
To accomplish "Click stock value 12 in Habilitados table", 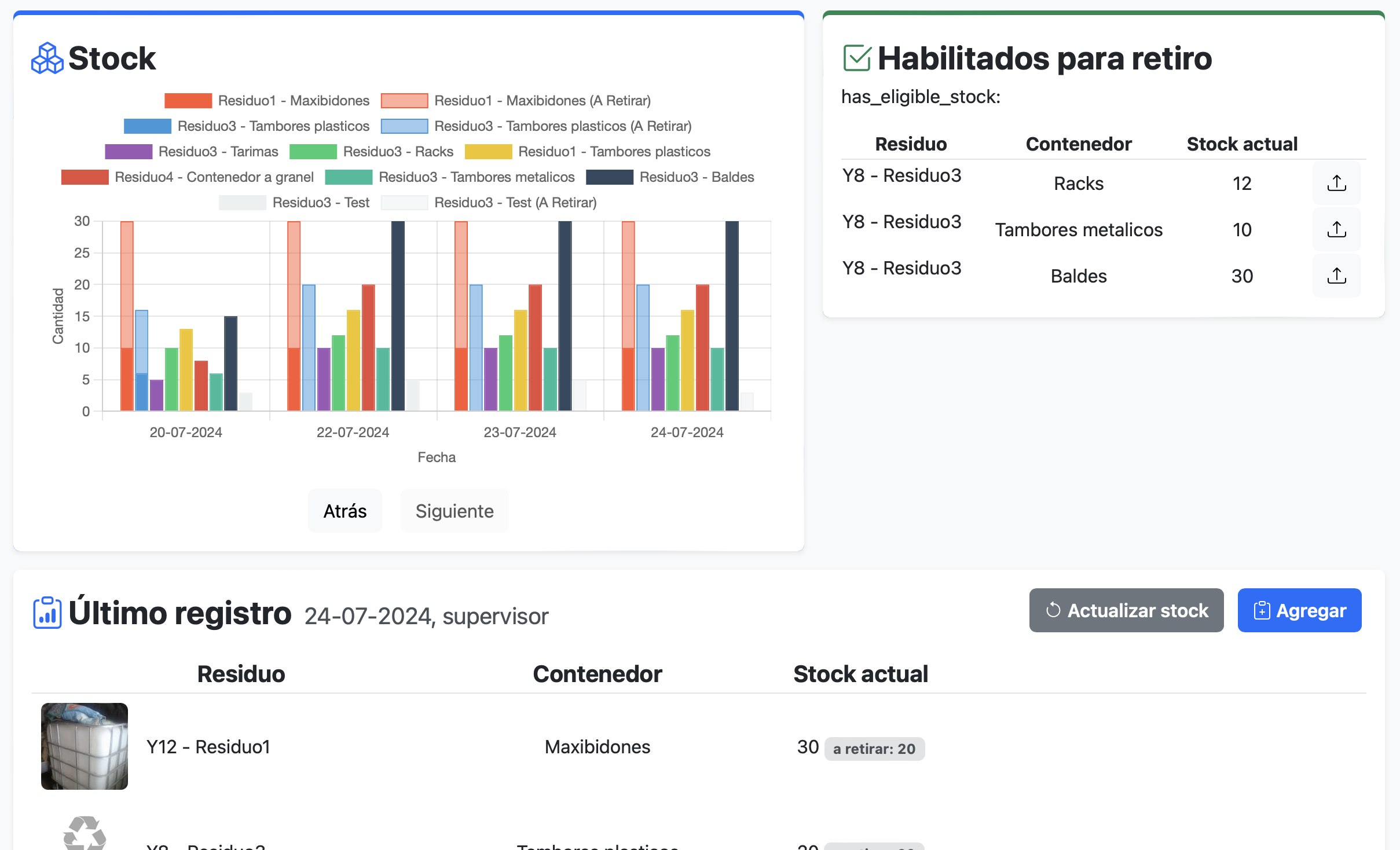I will click(x=1242, y=184).
